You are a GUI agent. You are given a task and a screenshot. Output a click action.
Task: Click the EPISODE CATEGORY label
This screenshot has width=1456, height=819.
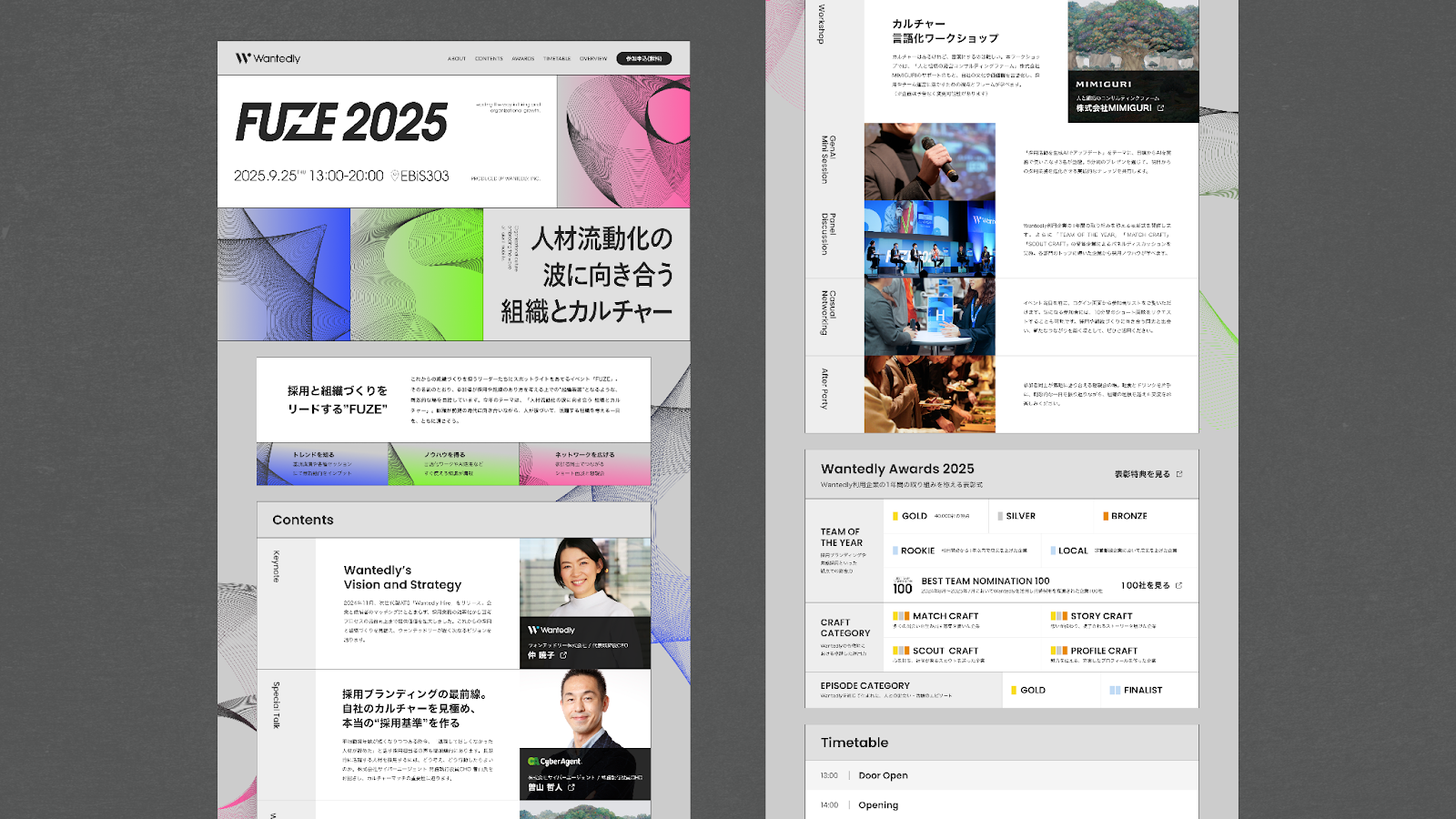[x=865, y=685]
